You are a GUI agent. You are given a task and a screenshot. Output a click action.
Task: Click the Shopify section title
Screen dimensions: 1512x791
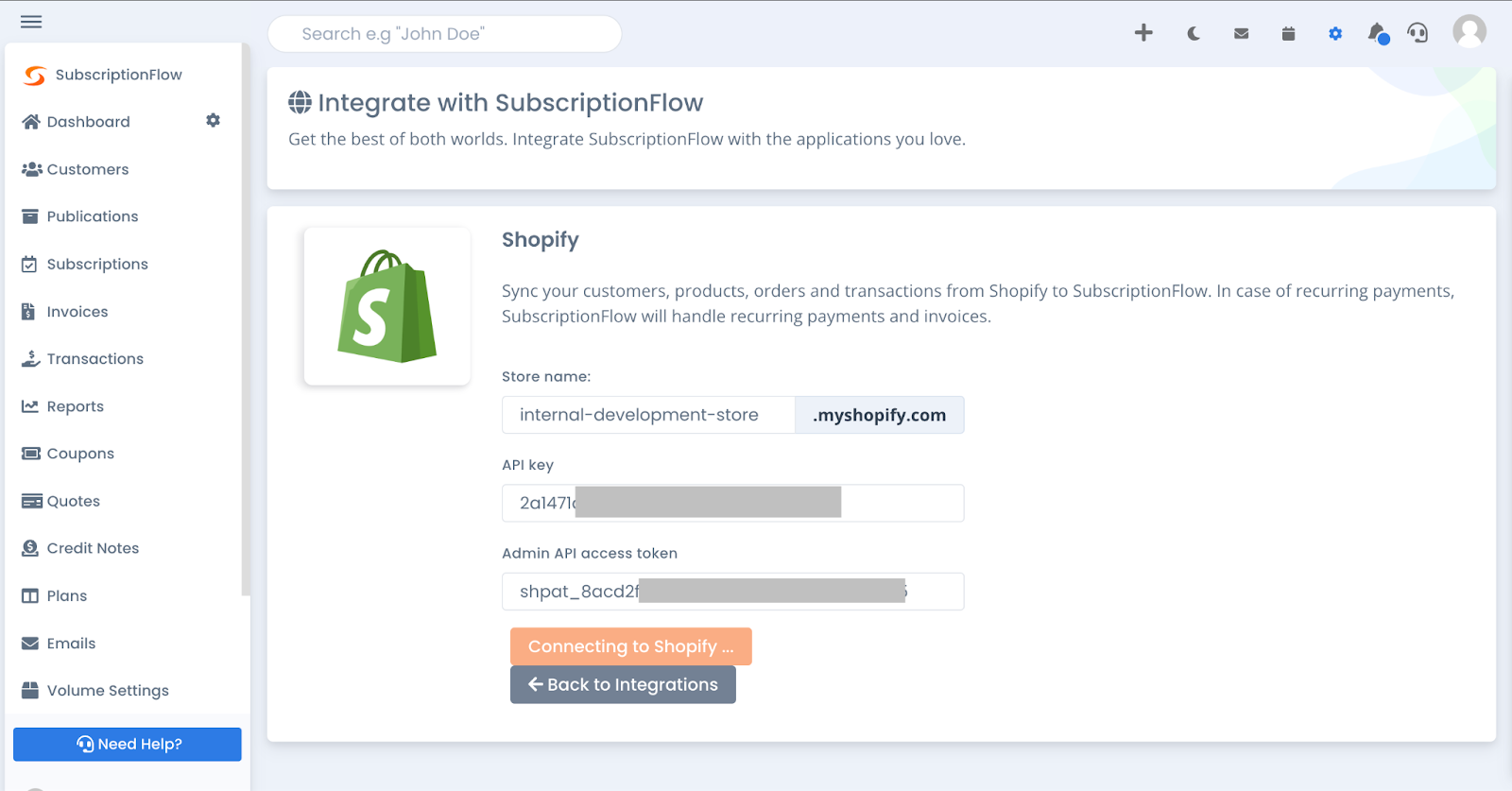click(x=541, y=240)
